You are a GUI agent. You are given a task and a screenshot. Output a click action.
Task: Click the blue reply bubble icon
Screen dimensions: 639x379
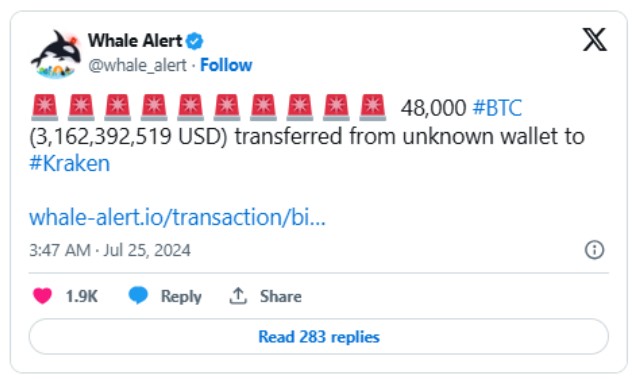click(138, 295)
